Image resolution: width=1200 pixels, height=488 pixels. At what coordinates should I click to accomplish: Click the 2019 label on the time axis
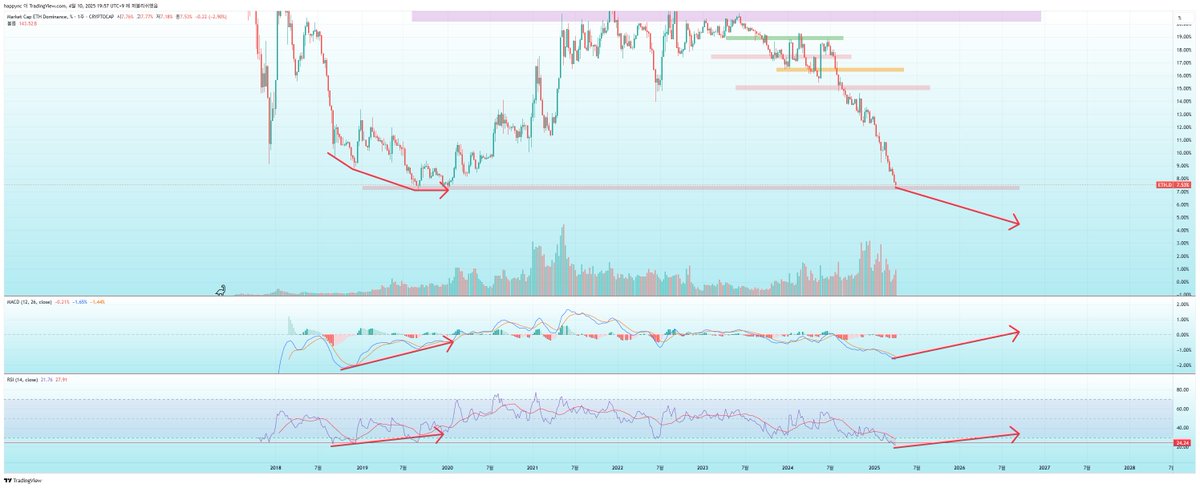[361, 466]
